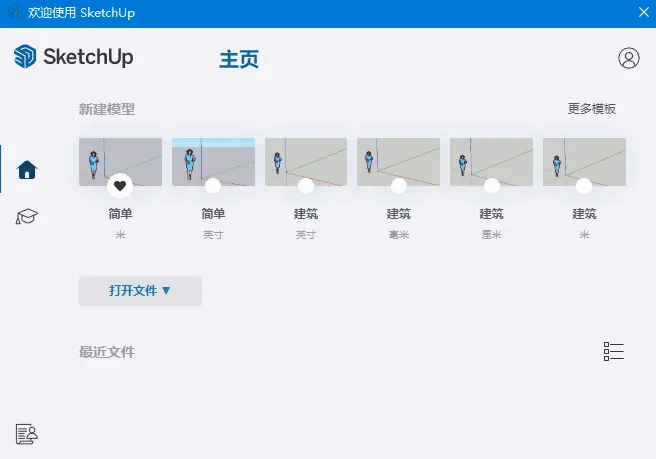This screenshot has width=656, height=459.
Task: Open the license info icon in sidebar
Action: point(27,434)
